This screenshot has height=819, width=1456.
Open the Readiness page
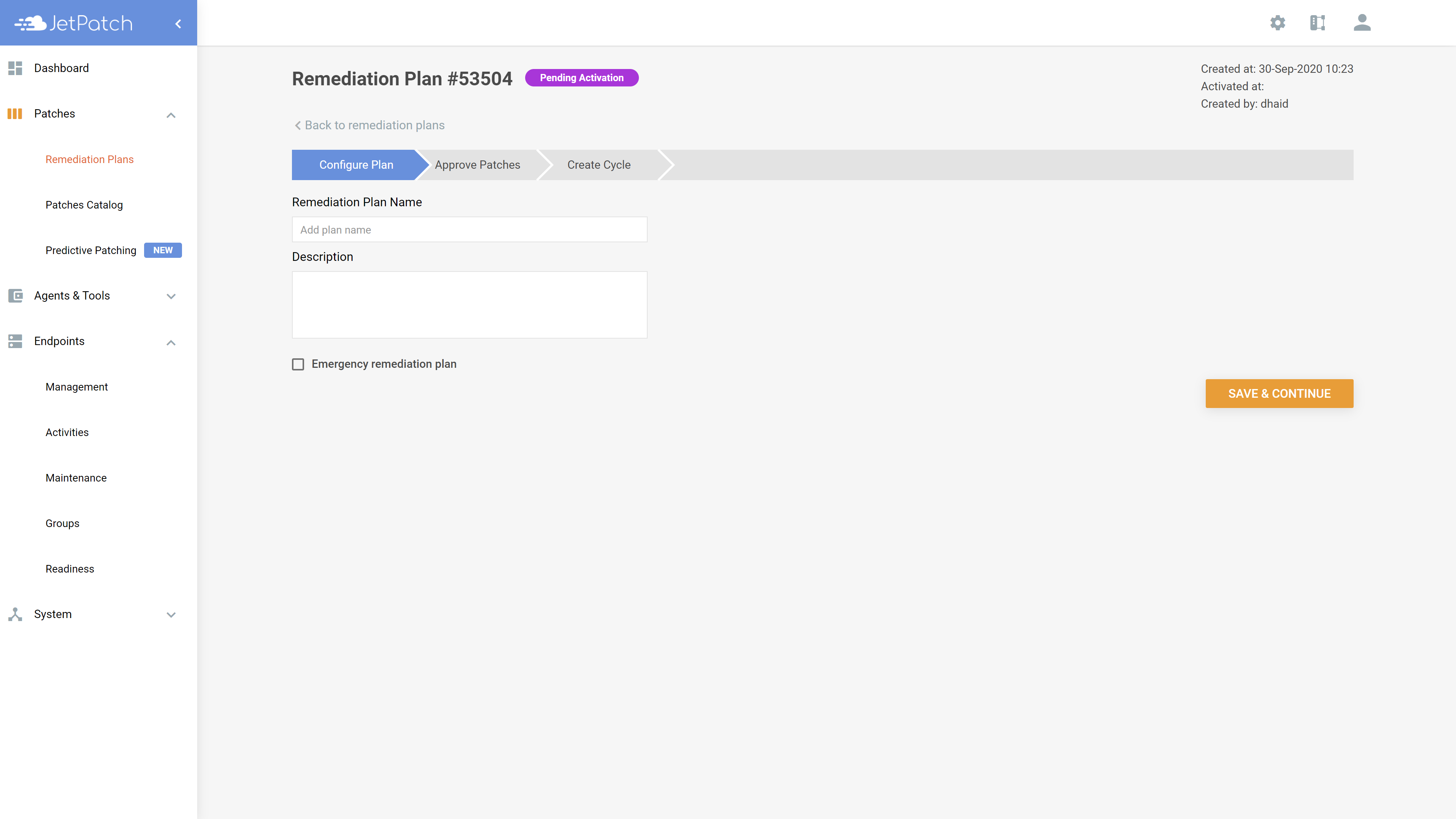coord(69,569)
